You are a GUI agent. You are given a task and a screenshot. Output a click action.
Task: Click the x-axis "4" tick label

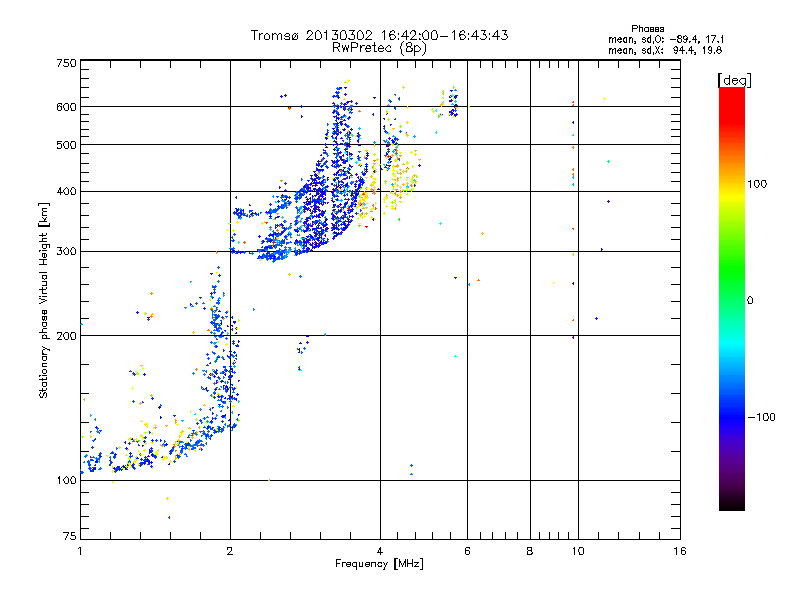(x=380, y=551)
